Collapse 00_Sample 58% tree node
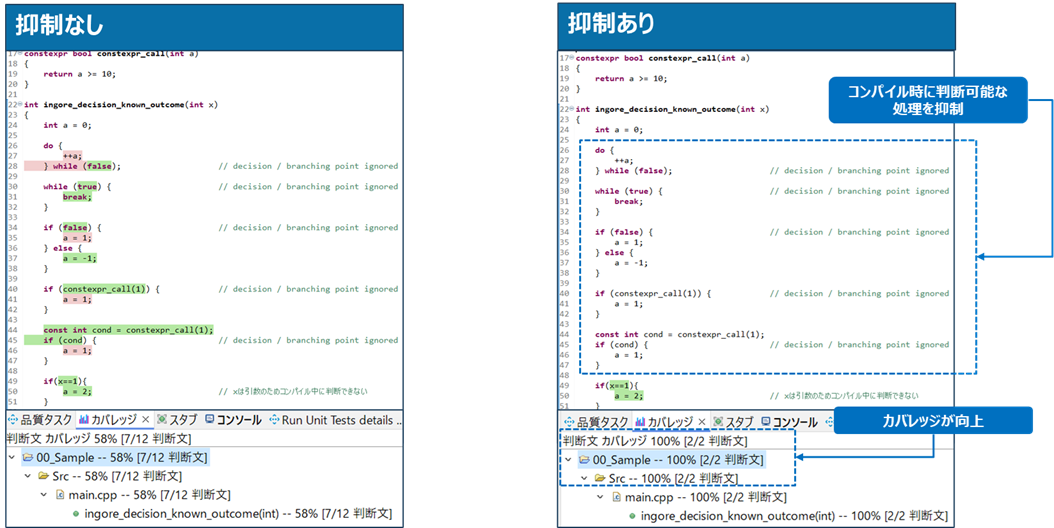 pyautogui.click(x=11, y=457)
